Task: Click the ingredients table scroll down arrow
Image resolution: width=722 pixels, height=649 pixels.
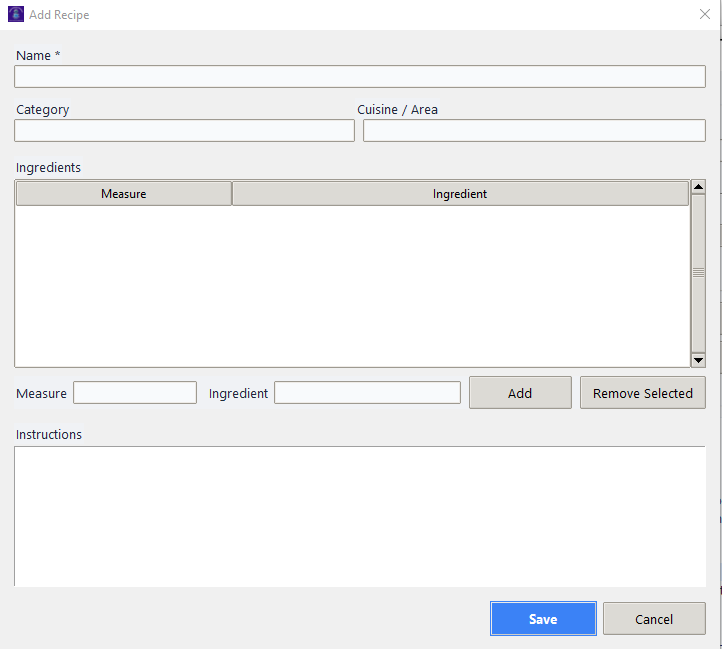Action: coord(698,360)
